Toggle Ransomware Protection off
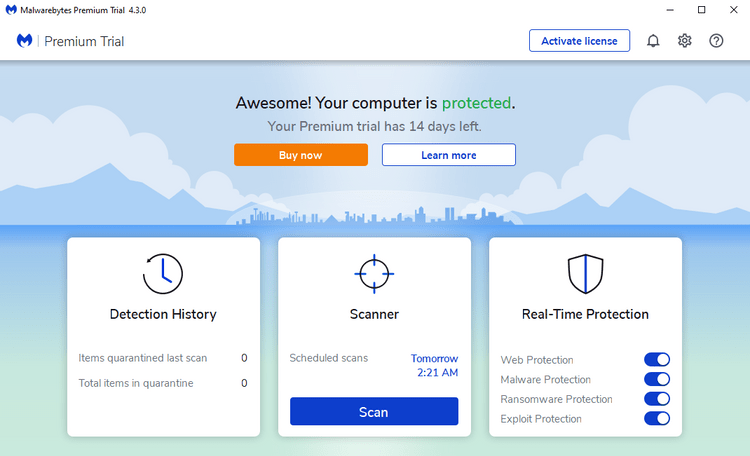750x456 pixels. (657, 399)
